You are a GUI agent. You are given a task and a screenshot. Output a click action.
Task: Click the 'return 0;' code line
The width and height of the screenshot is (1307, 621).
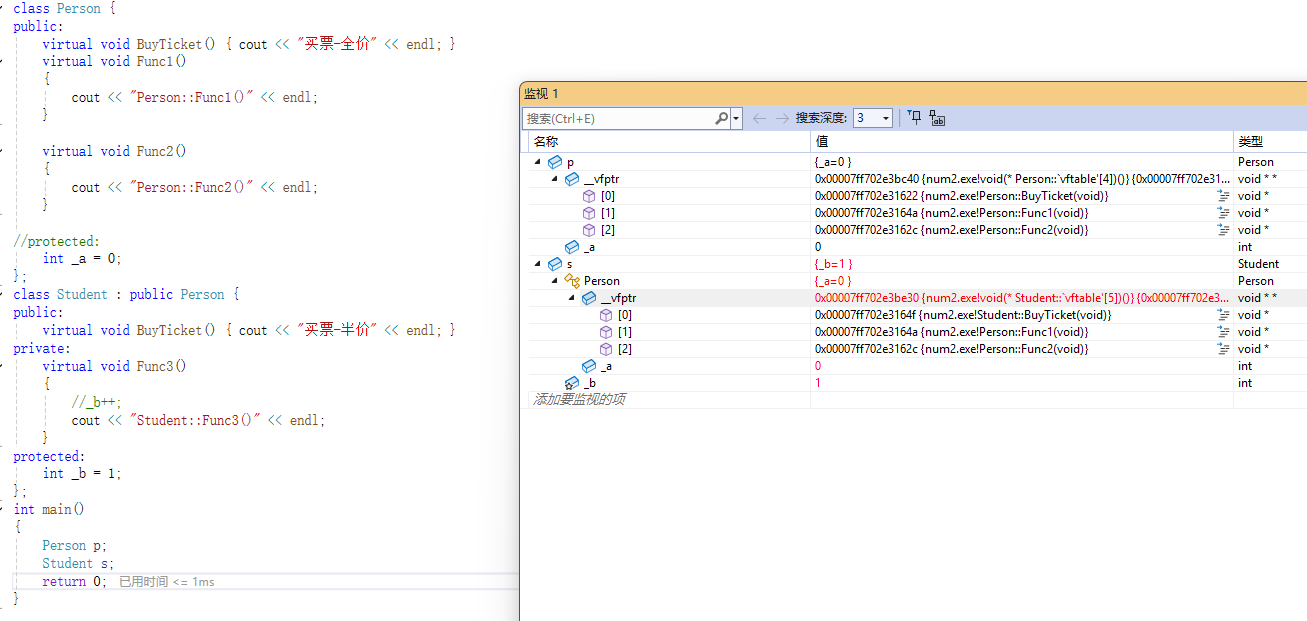[x=74, y=581]
